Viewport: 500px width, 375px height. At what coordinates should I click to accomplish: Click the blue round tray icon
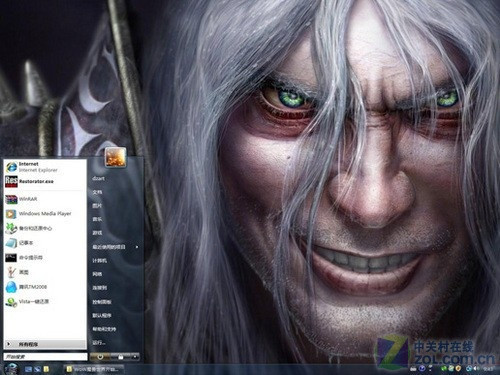(x=422, y=369)
